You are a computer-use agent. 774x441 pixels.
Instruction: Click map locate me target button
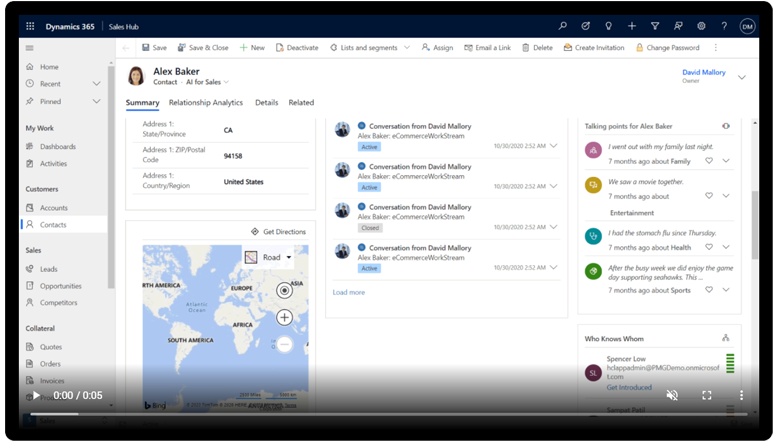pos(284,290)
